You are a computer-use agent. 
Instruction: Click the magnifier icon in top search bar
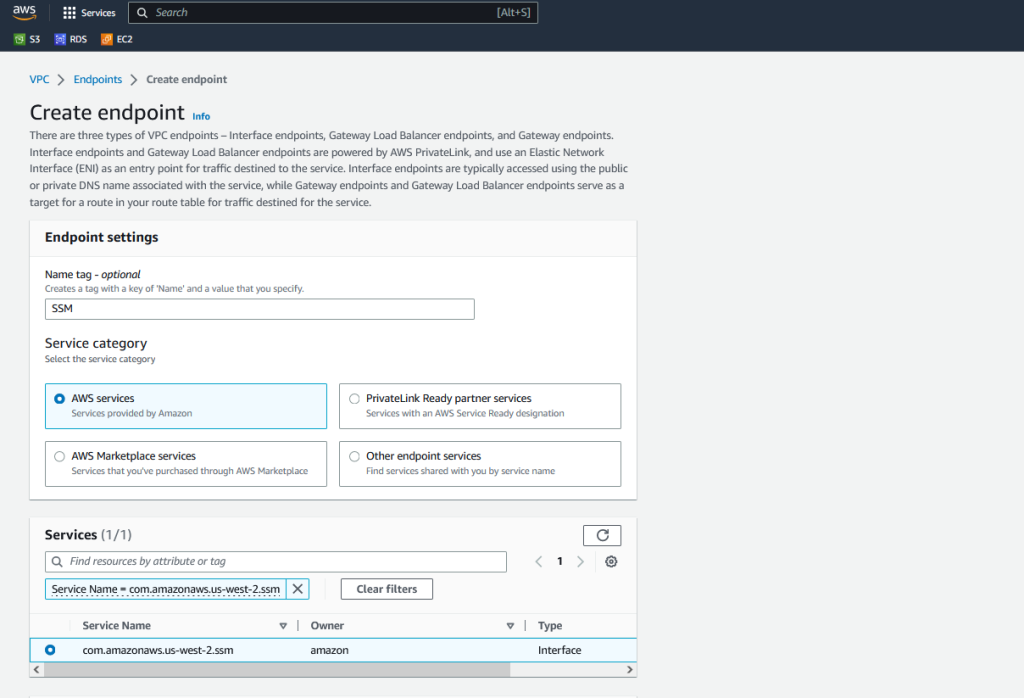click(x=142, y=12)
